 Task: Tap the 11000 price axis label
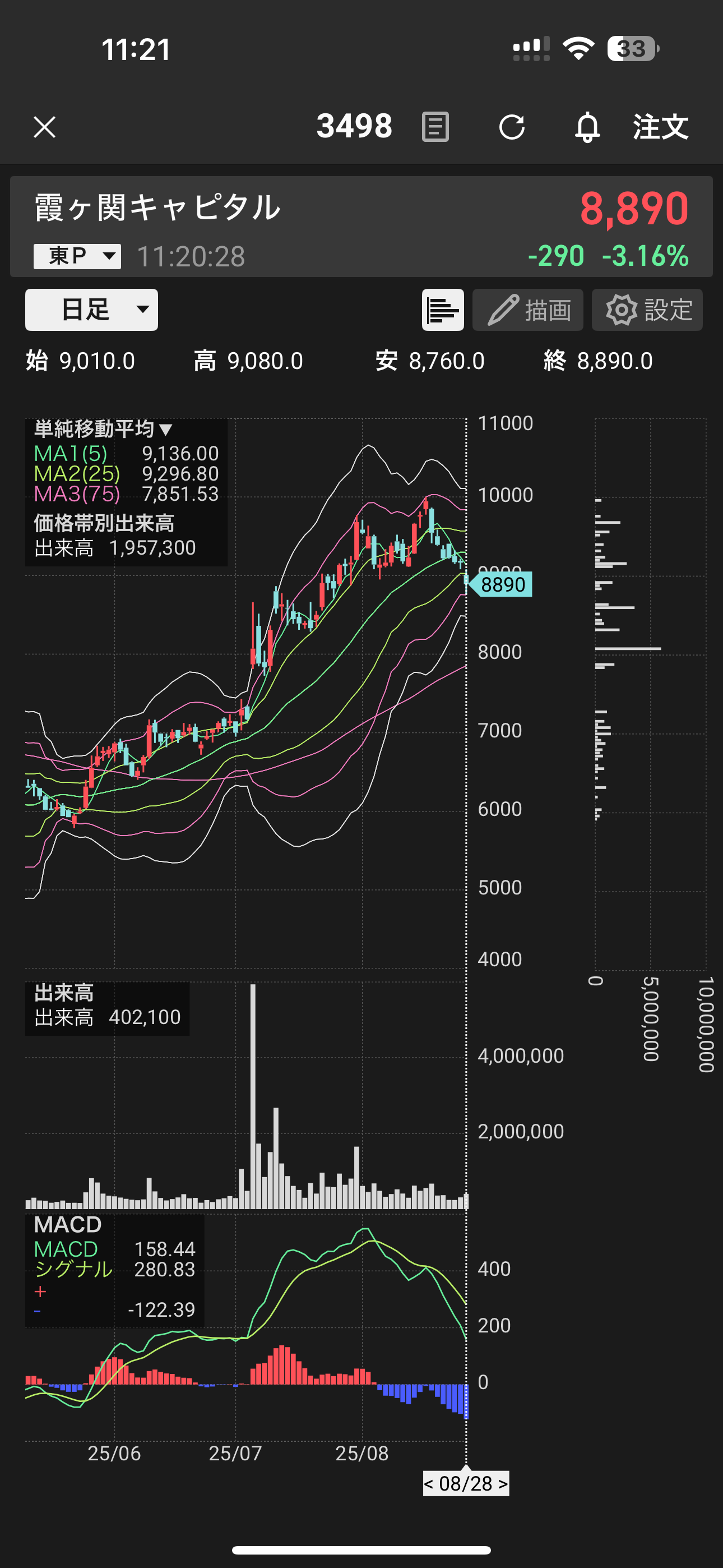pyautogui.click(x=505, y=423)
